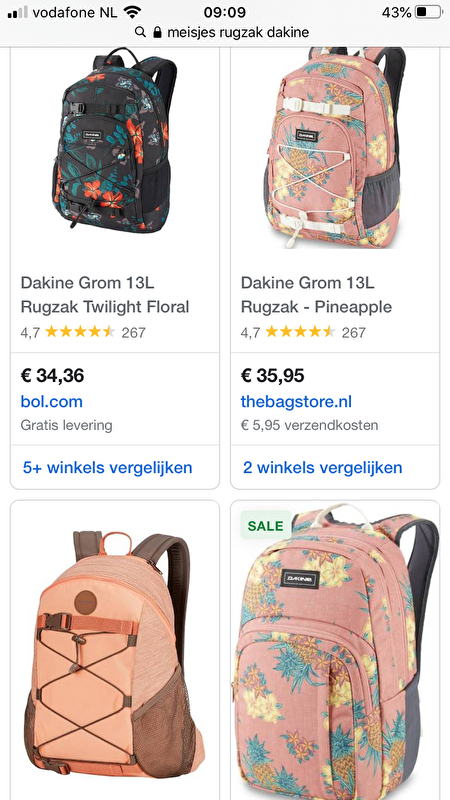Open Pineapple Grom backpack image
The image size is (450, 800).
[335, 147]
